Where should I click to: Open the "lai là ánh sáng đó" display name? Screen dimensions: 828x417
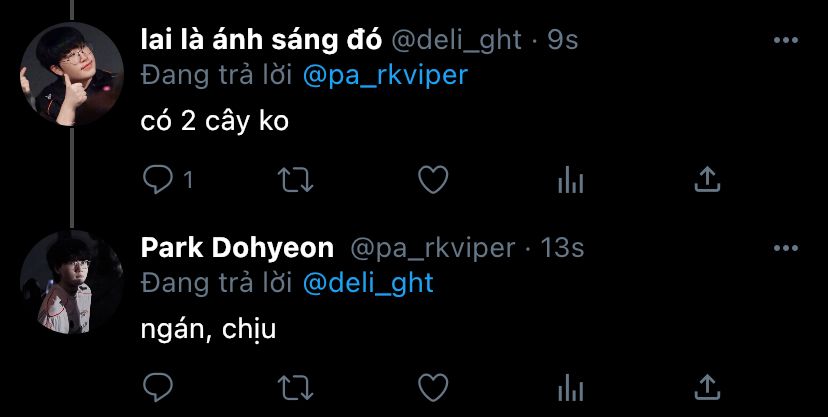tap(261, 40)
